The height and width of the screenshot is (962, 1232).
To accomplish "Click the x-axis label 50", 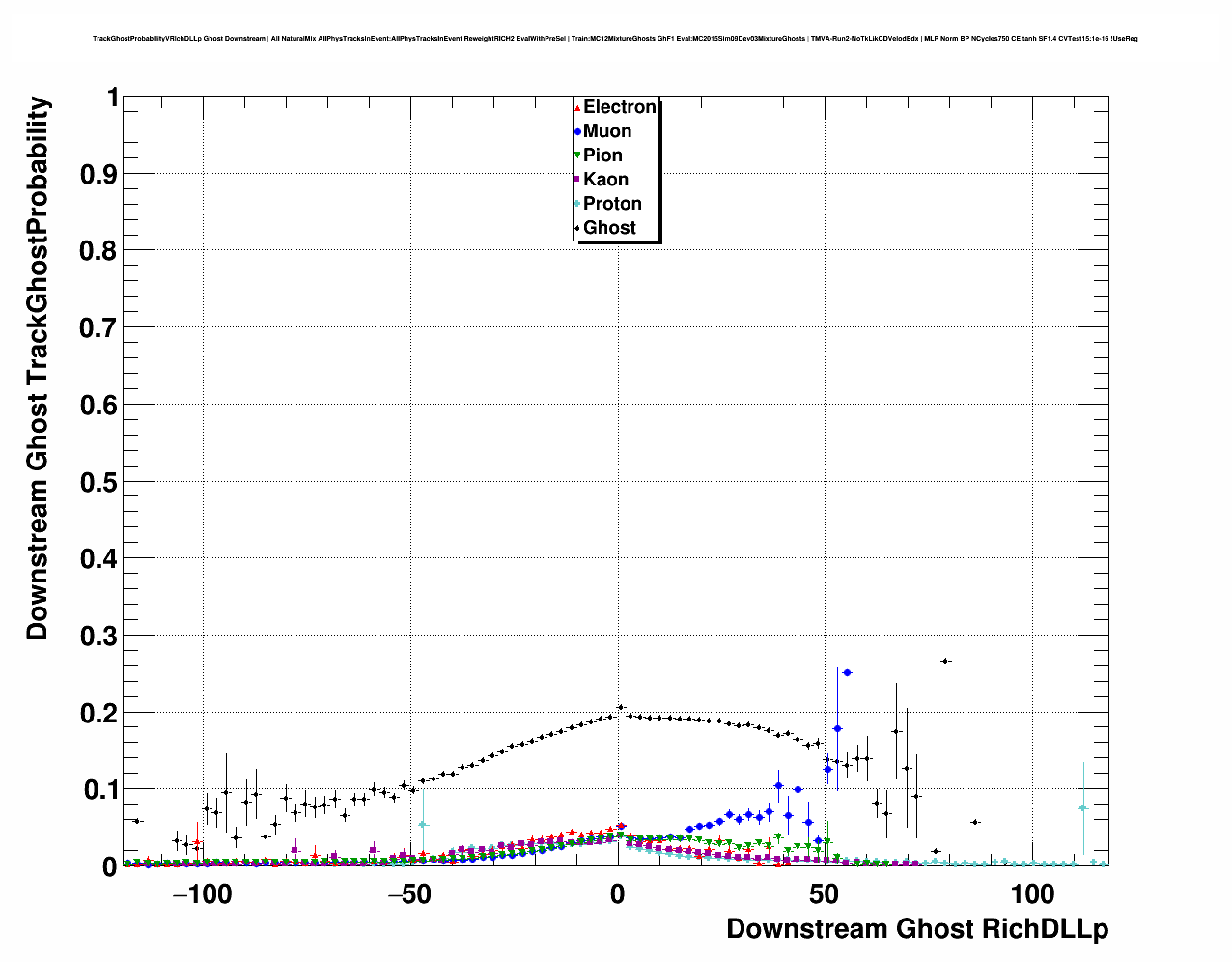I will [825, 893].
